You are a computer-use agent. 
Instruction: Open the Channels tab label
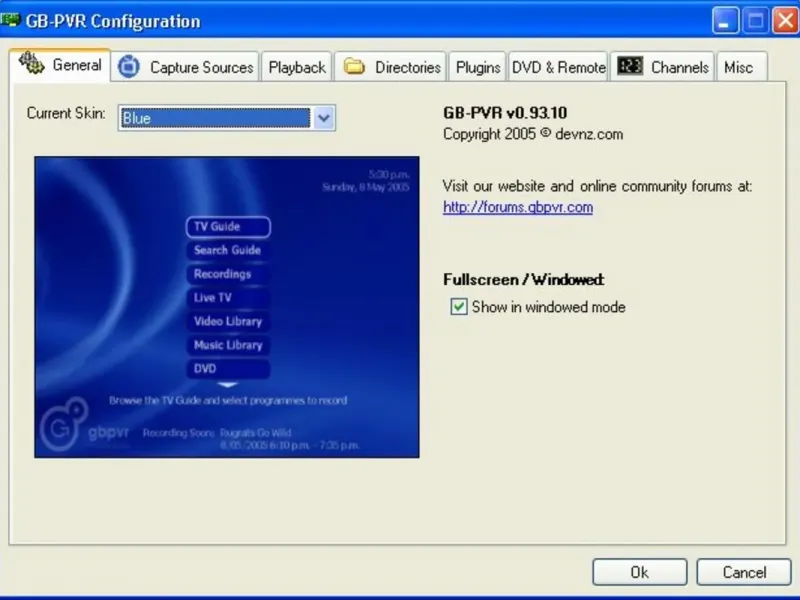[680, 67]
